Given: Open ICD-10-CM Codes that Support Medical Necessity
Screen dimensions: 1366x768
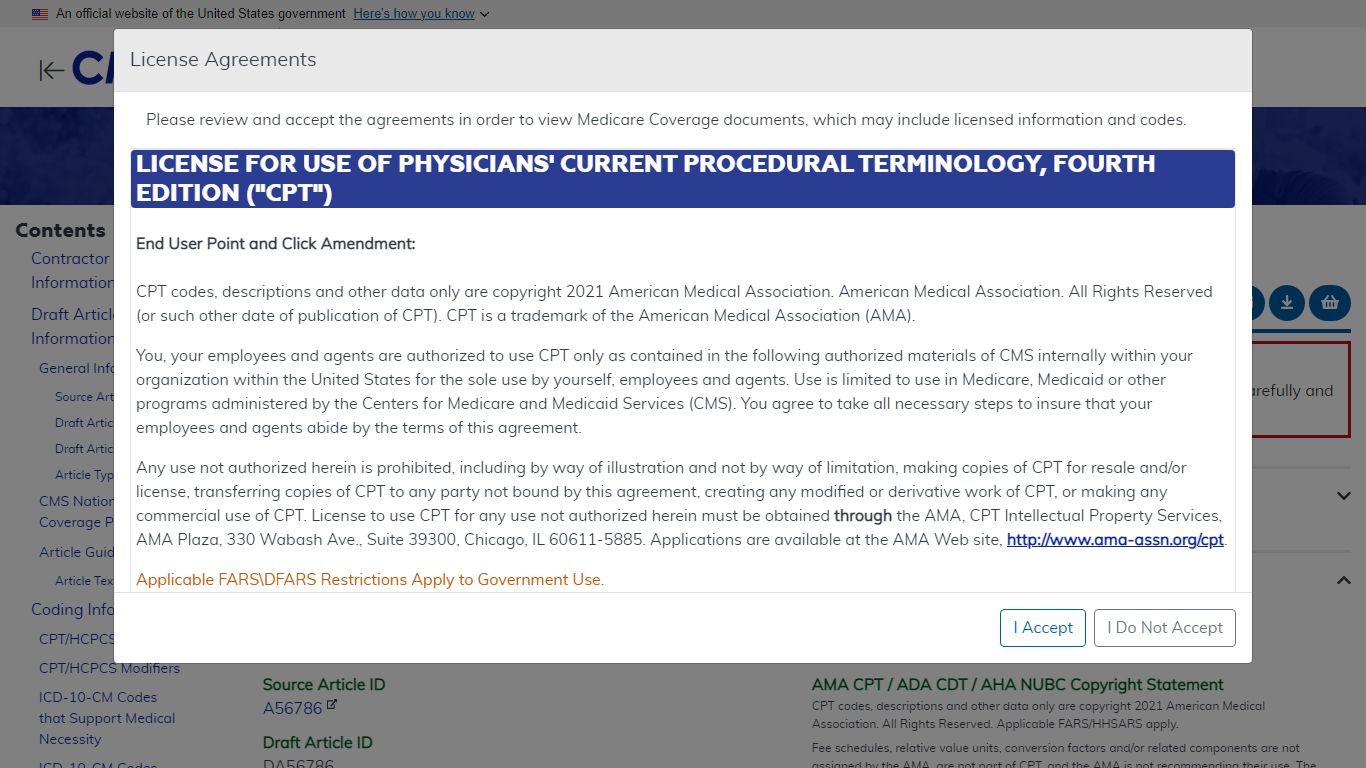Looking at the screenshot, I should tap(106, 718).
